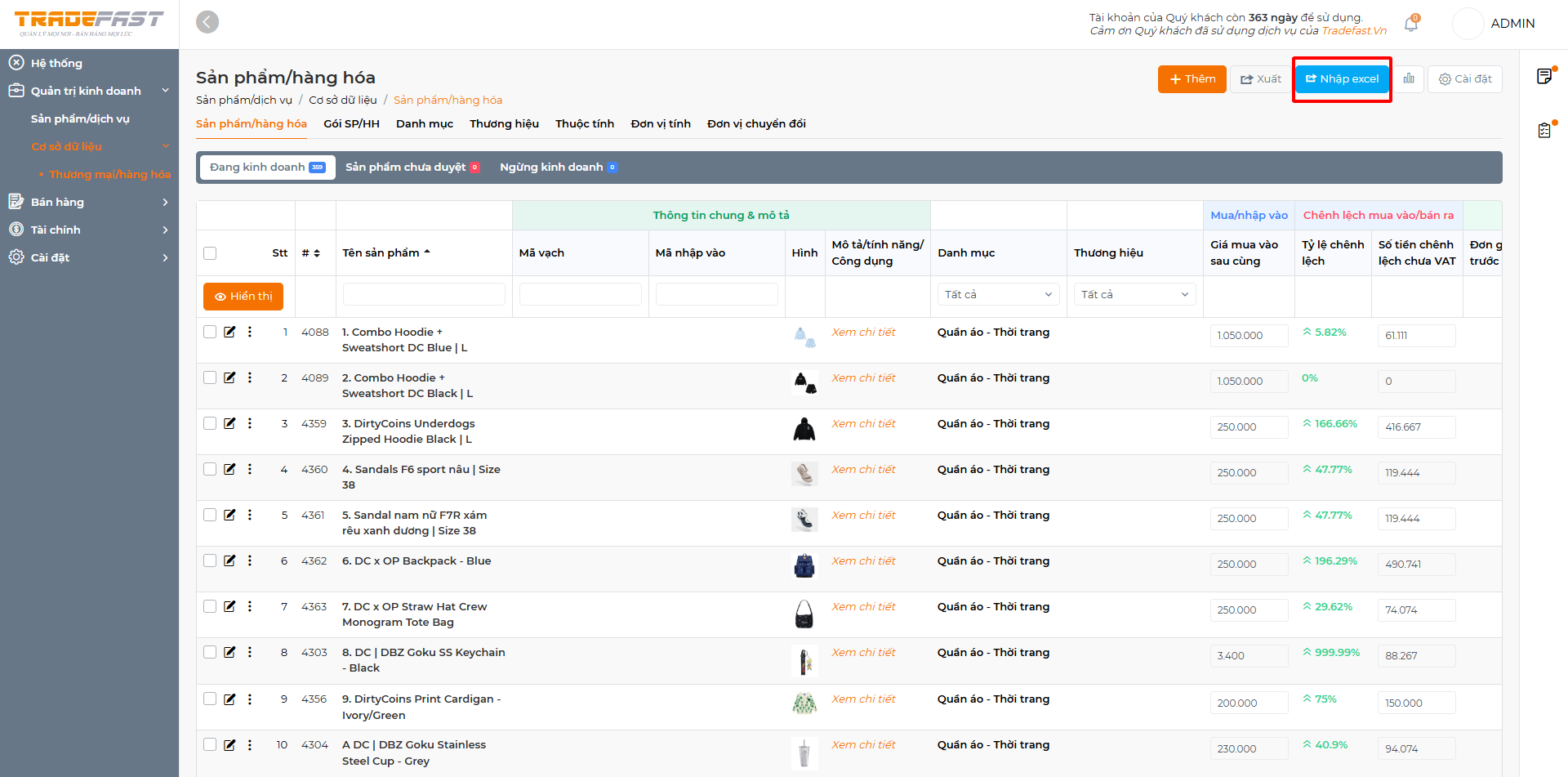Image resolution: width=1568 pixels, height=777 pixels.
Task: Click the back arrow circle icon
Action: click(207, 22)
